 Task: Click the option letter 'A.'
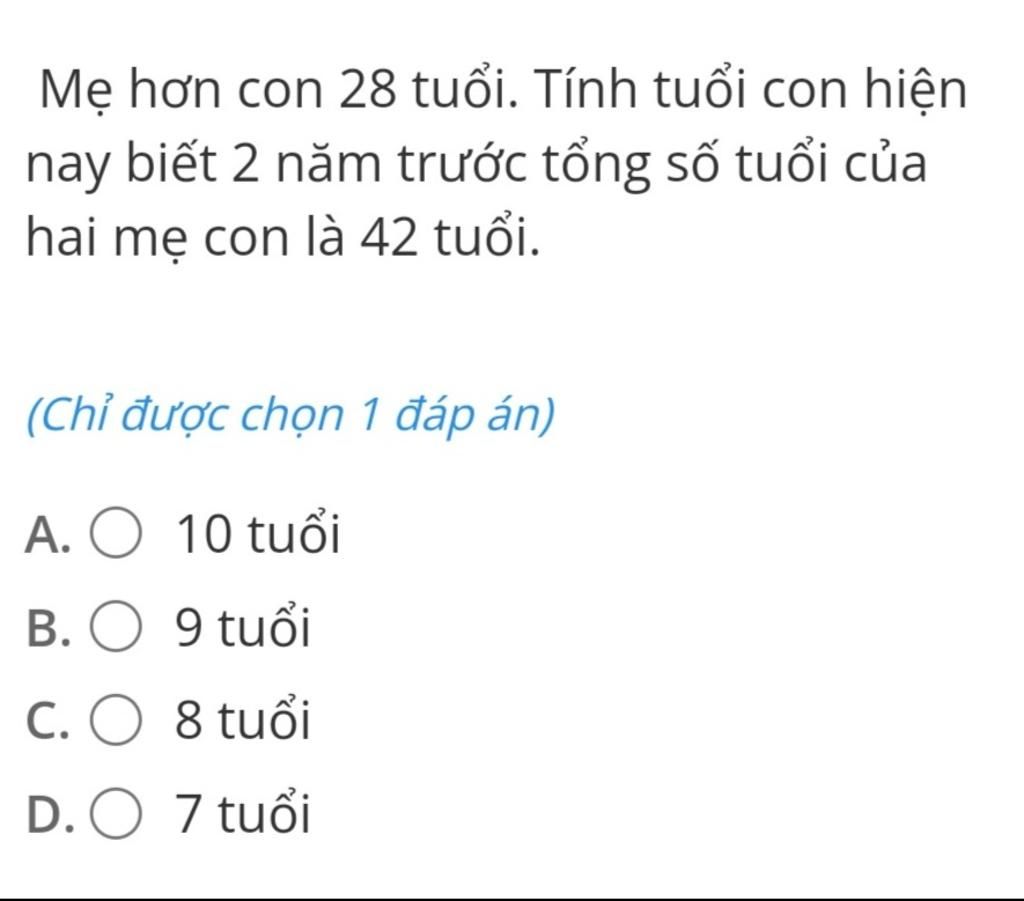coord(49,537)
